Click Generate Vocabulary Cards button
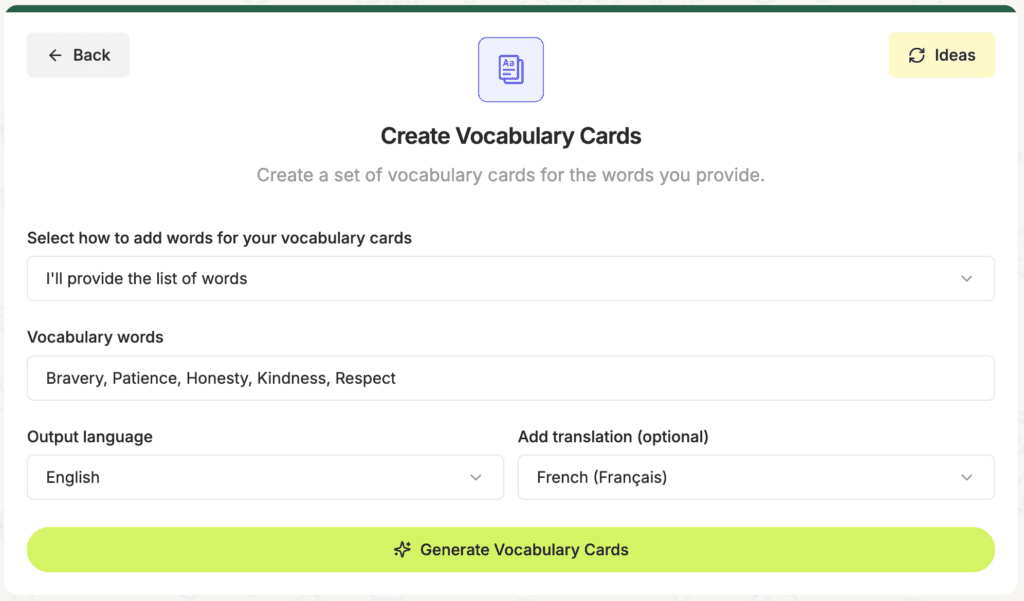 point(511,549)
